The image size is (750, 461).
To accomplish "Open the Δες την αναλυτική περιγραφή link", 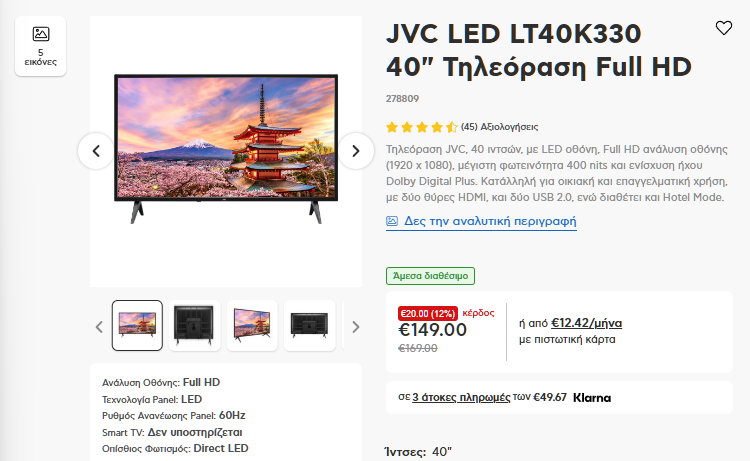I will 490,221.
